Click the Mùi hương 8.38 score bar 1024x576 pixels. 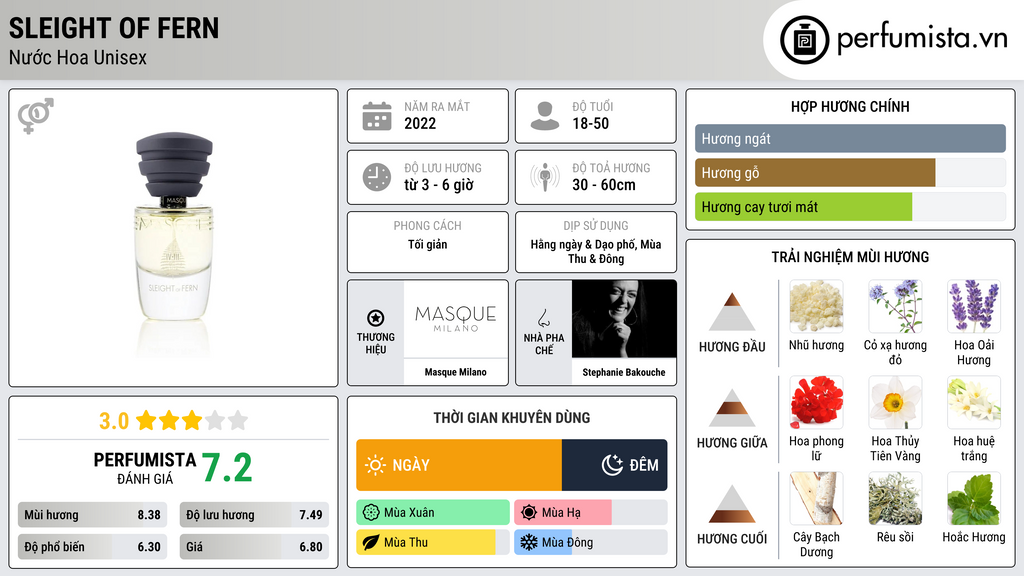pos(93,515)
